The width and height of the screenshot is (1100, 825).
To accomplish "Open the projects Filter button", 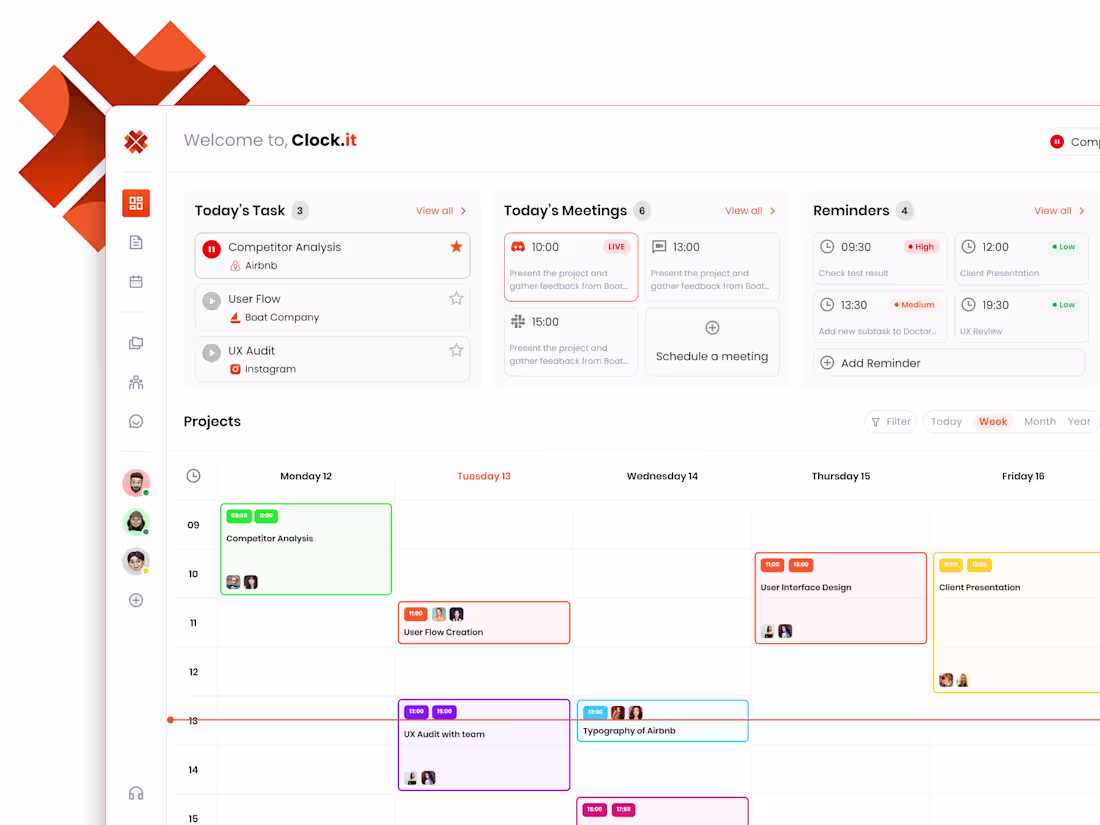I will pyautogui.click(x=891, y=422).
